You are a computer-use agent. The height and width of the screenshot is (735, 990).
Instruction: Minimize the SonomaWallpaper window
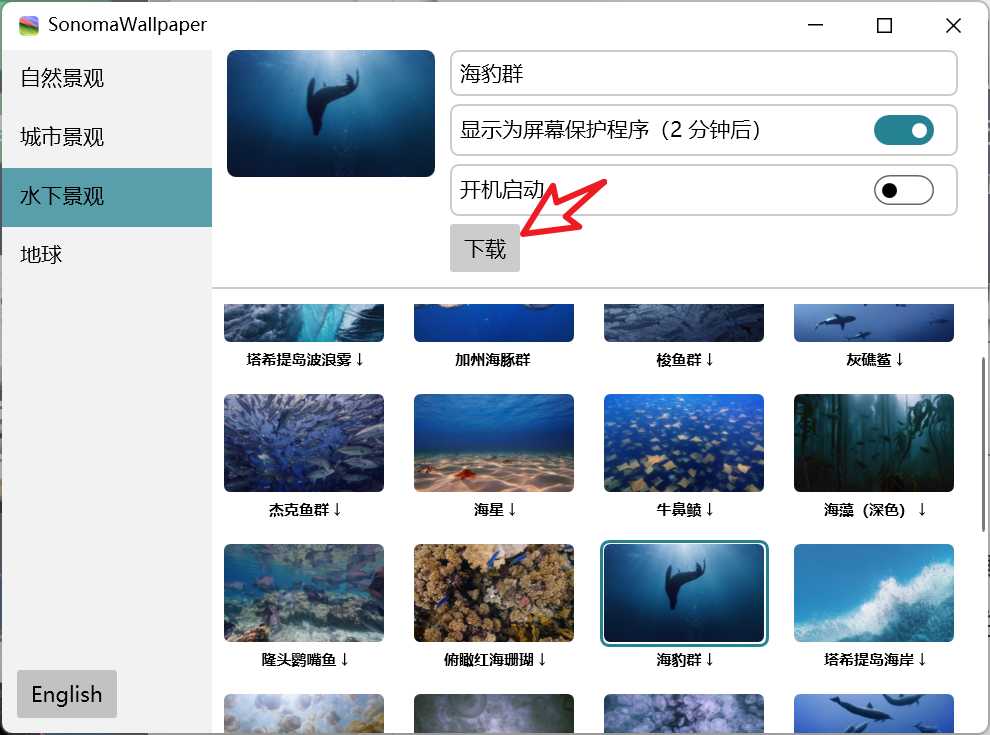point(815,25)
